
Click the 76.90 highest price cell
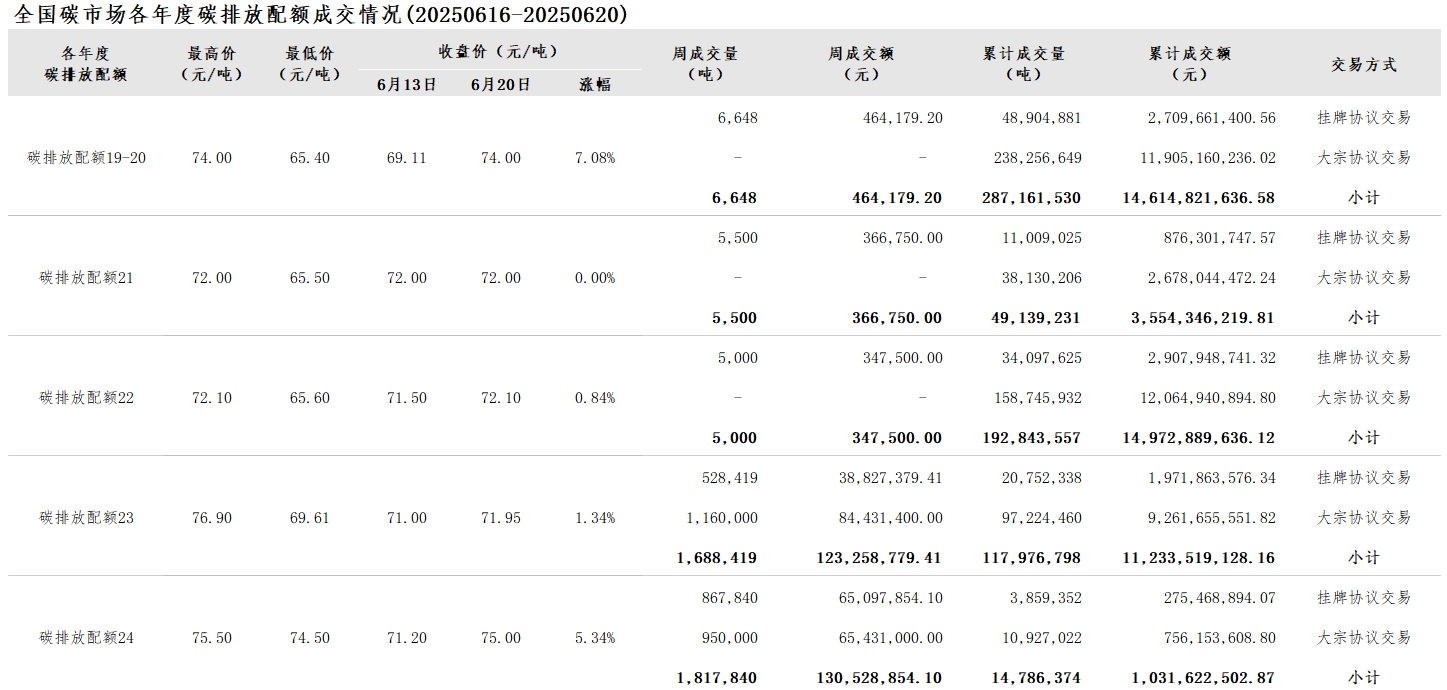(x=212, y=518)
